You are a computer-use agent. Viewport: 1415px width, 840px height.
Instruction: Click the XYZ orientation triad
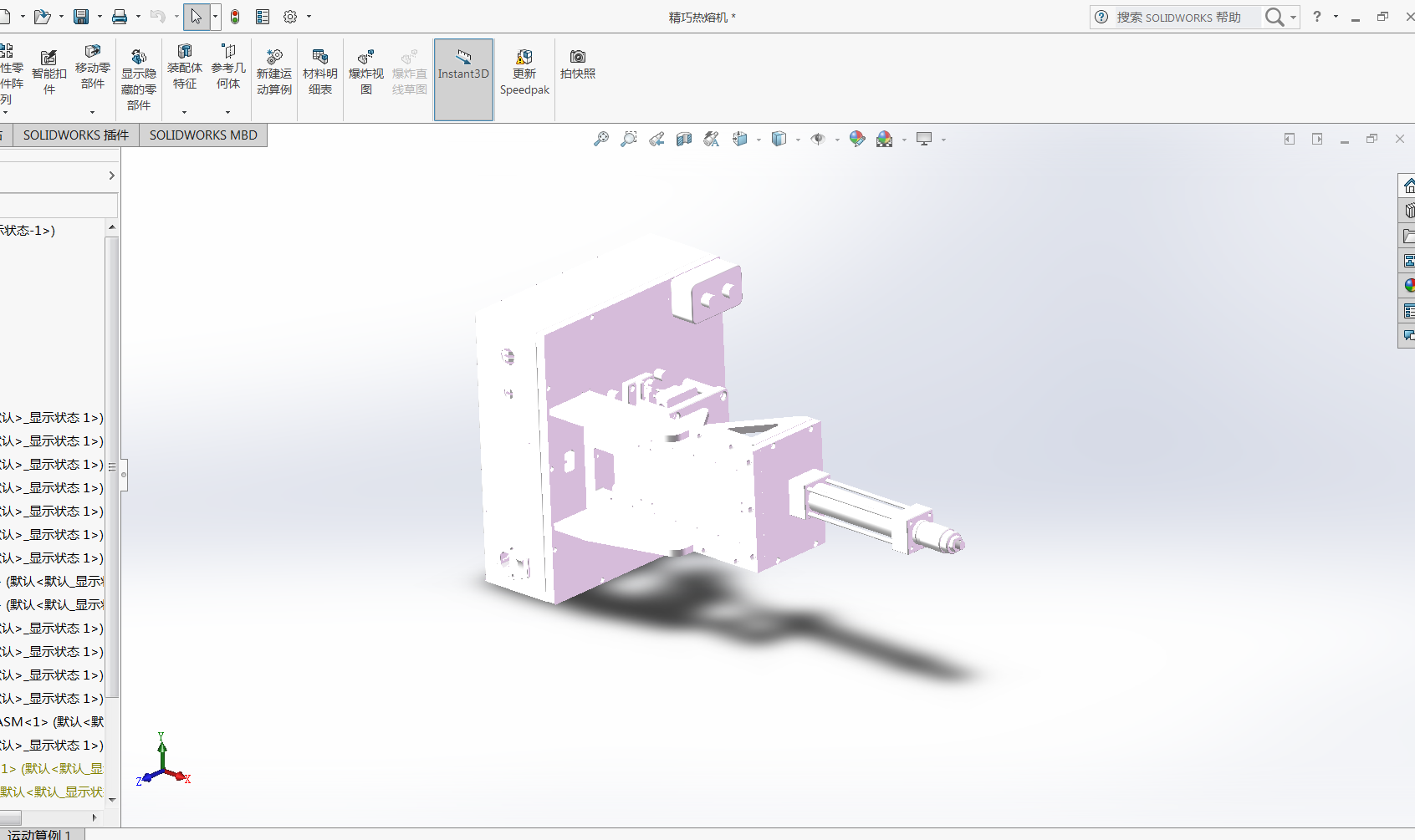click(x=164, y=760)
